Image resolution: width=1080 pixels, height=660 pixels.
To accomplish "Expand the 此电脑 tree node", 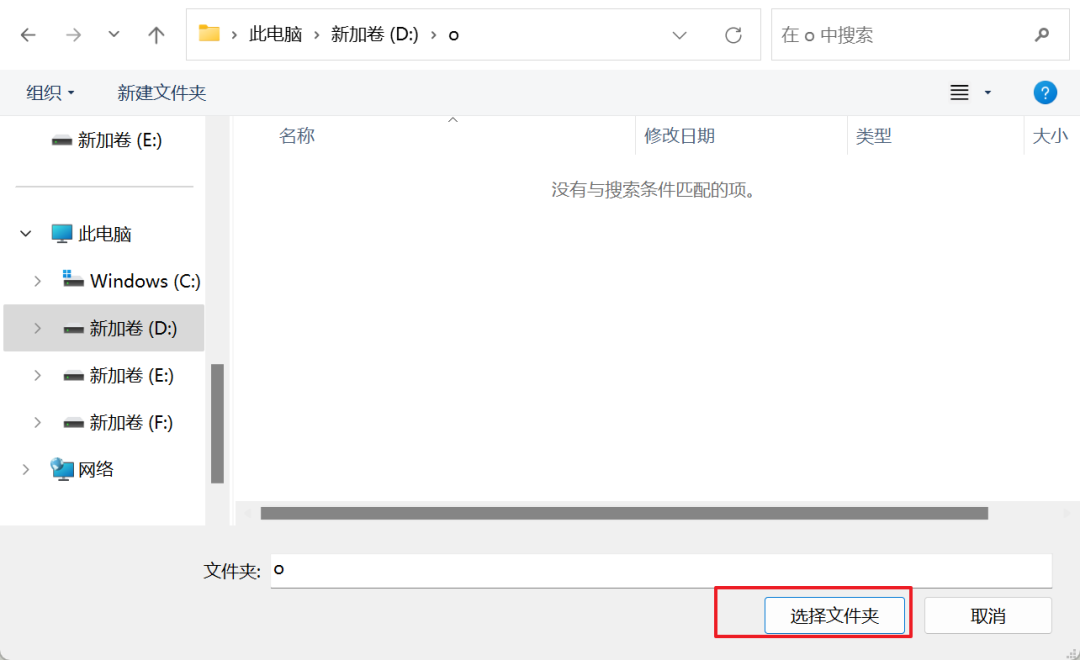I will pos(24,233).
